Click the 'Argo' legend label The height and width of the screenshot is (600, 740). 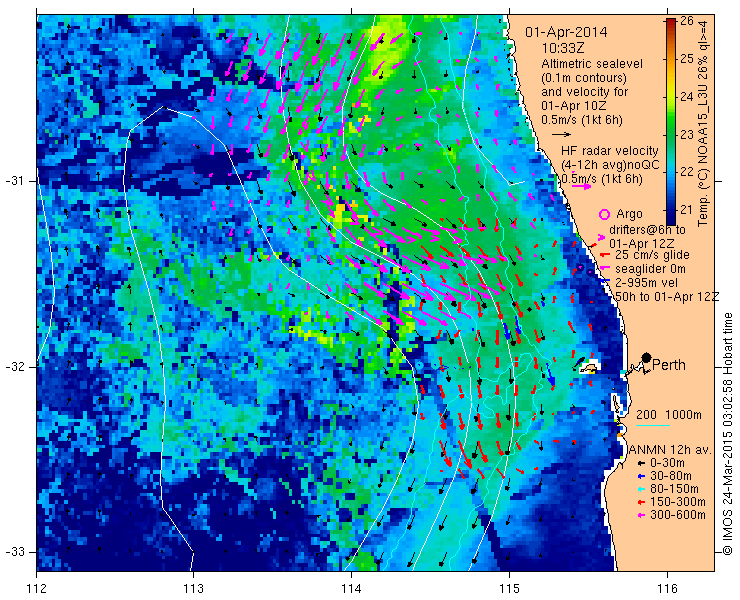[629, 214]
